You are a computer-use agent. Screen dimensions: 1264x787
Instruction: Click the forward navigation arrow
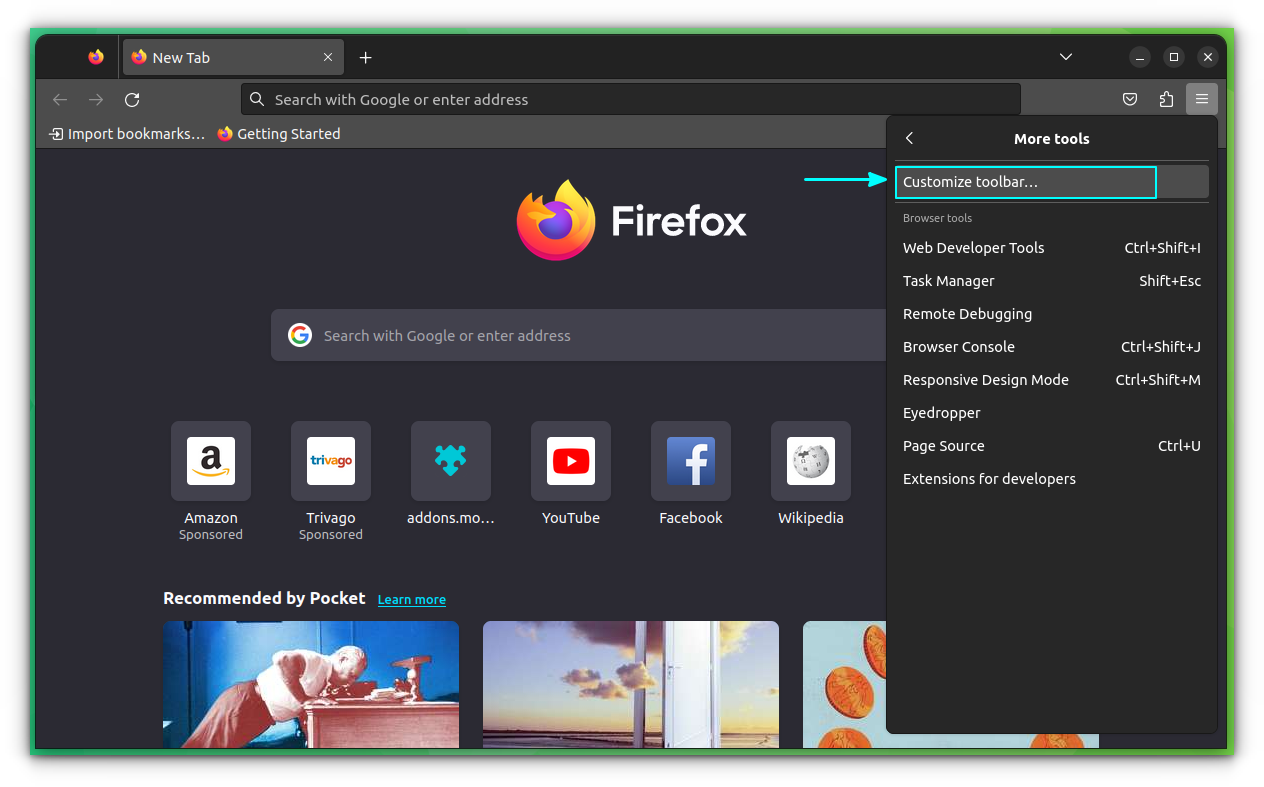click(x=96, y=99)
